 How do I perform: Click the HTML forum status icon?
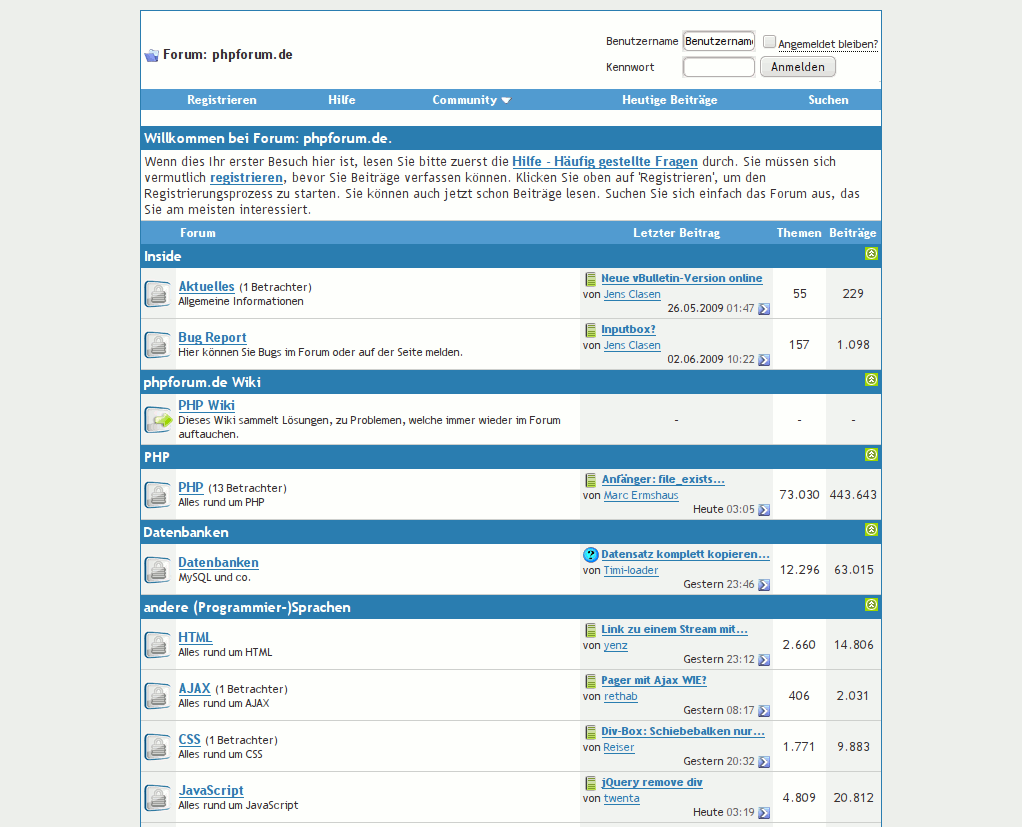click(x=157, y=645)
